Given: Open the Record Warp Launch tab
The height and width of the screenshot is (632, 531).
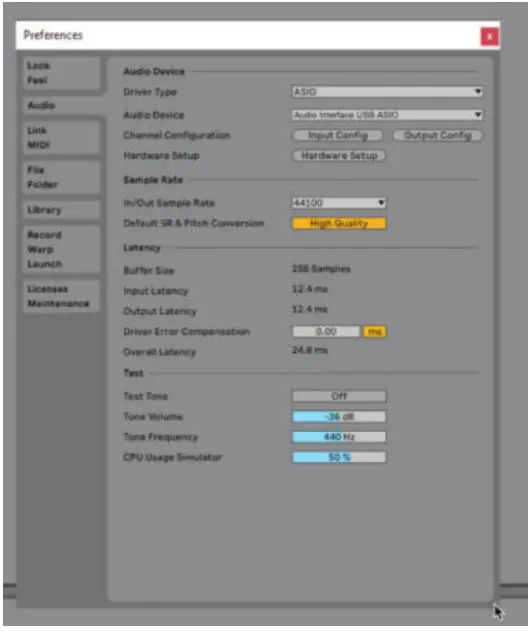Looking at the screenshot, I should pyautogui.click(x=62, y=249).
